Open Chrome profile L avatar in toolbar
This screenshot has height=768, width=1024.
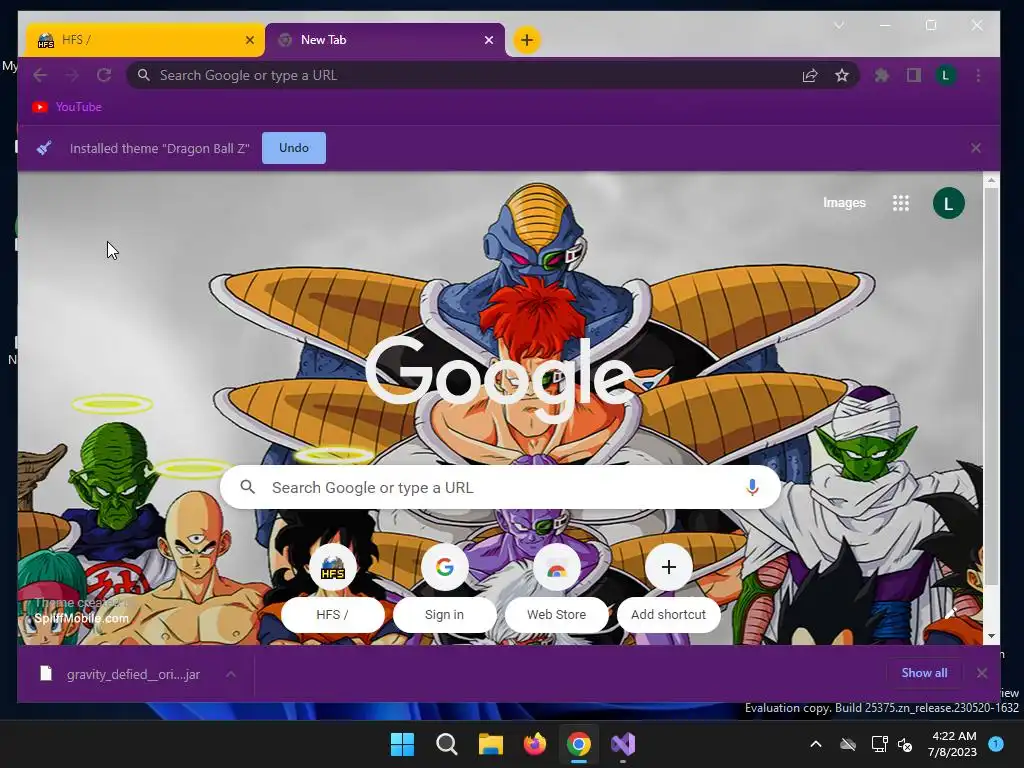coord(946,75)
